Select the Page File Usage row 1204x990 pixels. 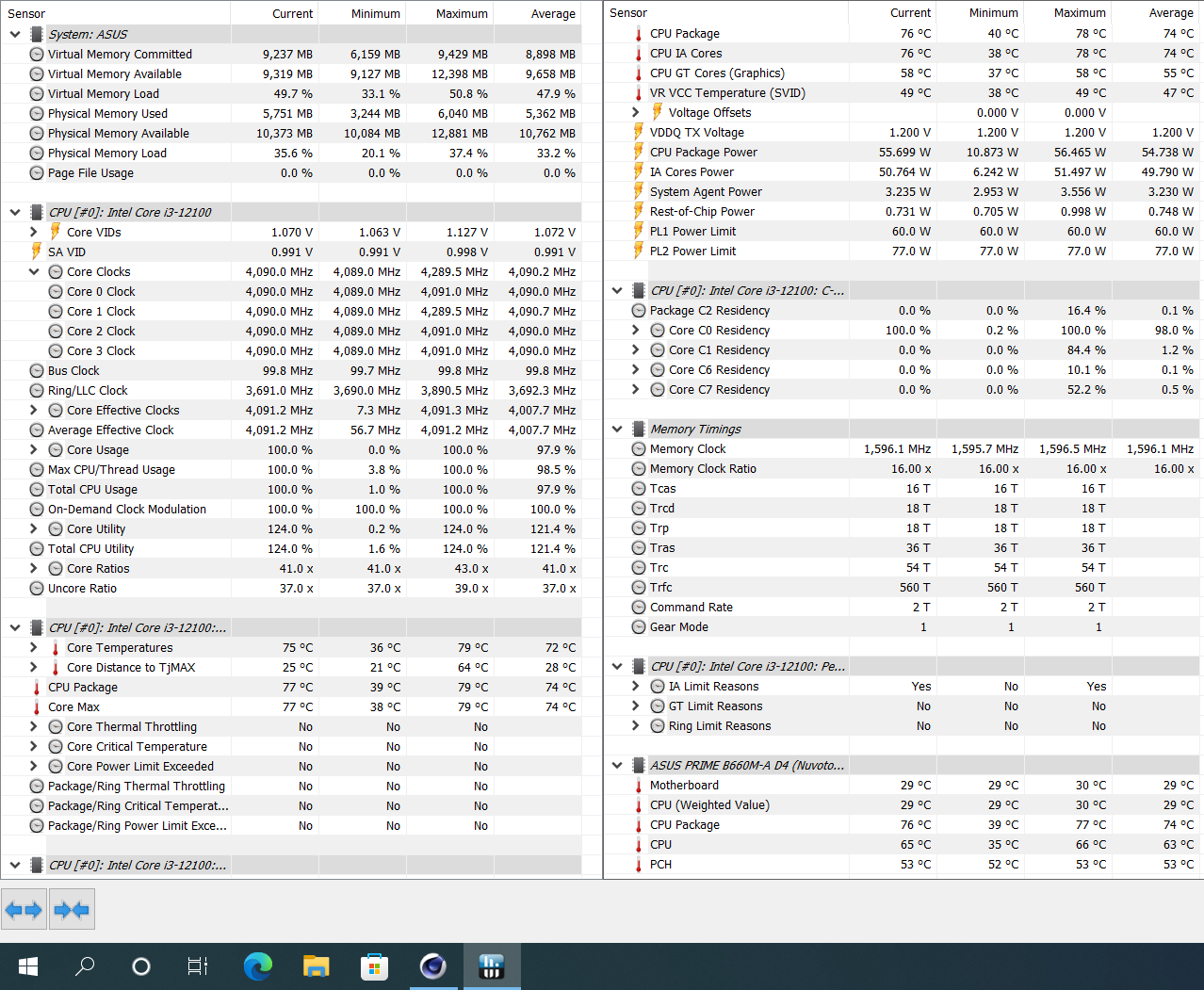click(x=291, y=172)
